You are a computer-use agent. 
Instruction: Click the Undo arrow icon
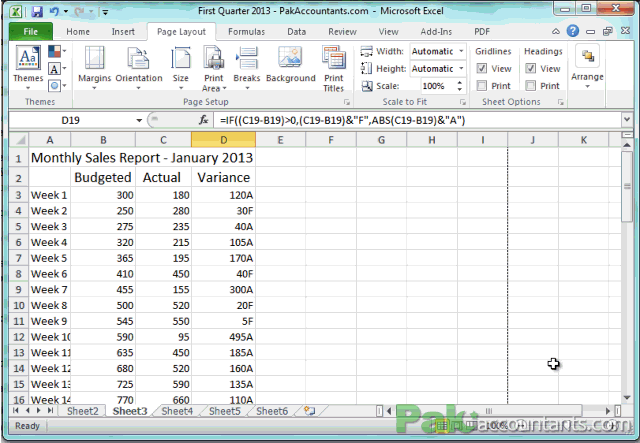54,11
